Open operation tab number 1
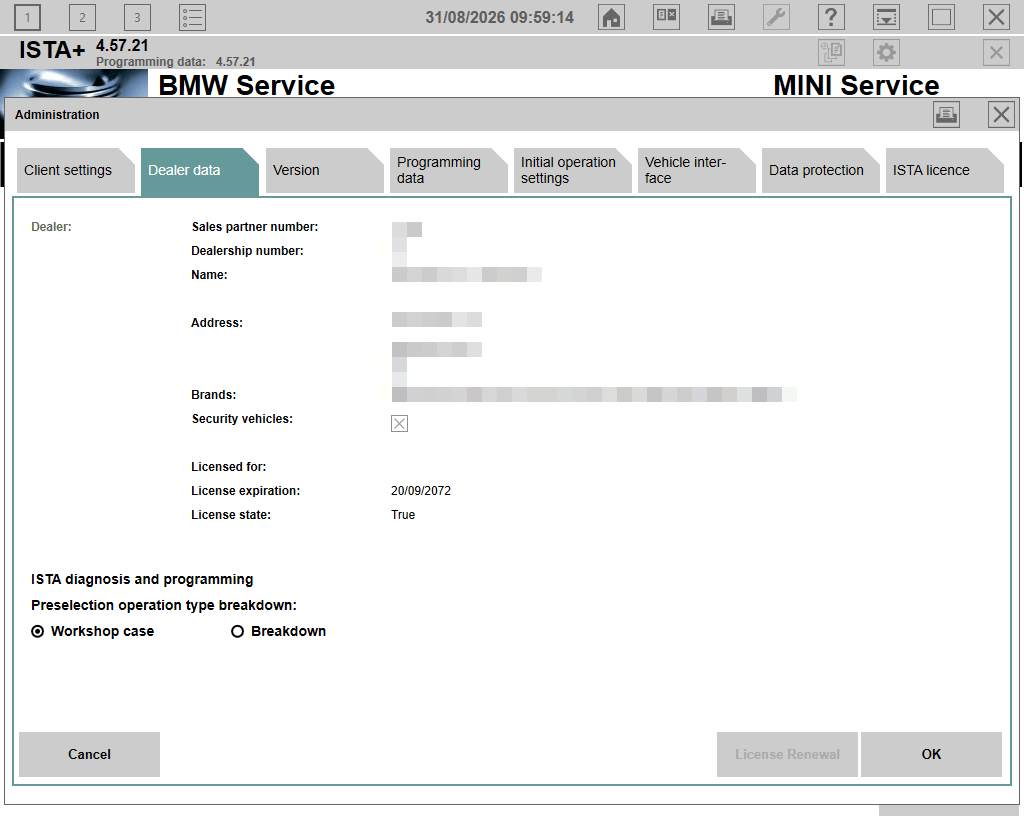Viewport: 1024px width, 823px height. tap(27, 18)
